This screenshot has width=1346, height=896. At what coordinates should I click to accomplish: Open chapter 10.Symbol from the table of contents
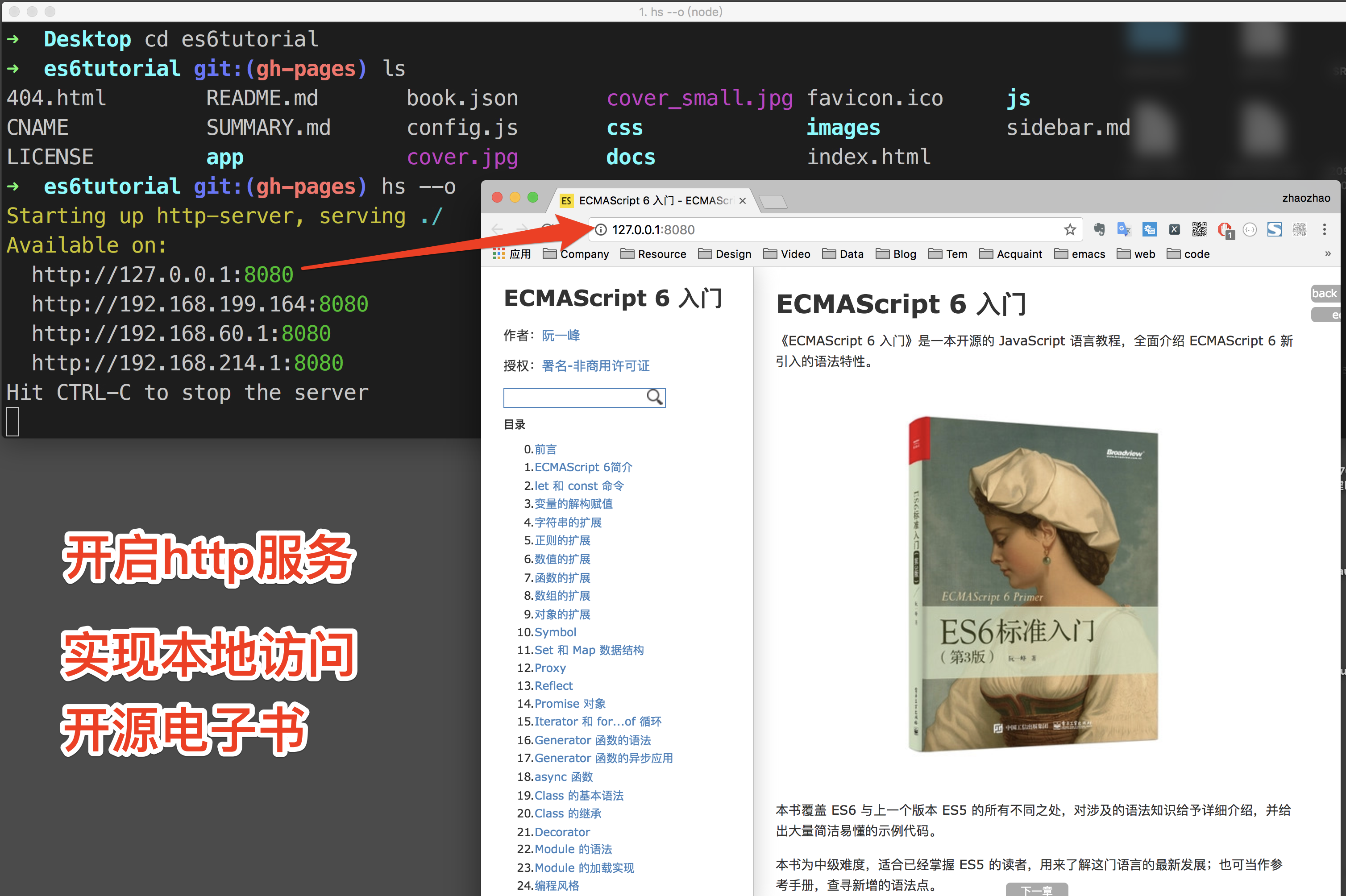555,632
